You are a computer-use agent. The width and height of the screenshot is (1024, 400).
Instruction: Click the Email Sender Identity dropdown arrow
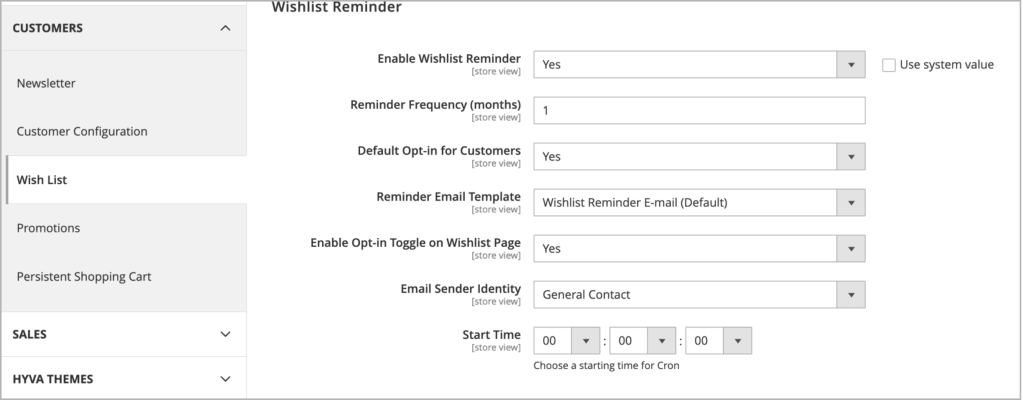pos(851,295)
